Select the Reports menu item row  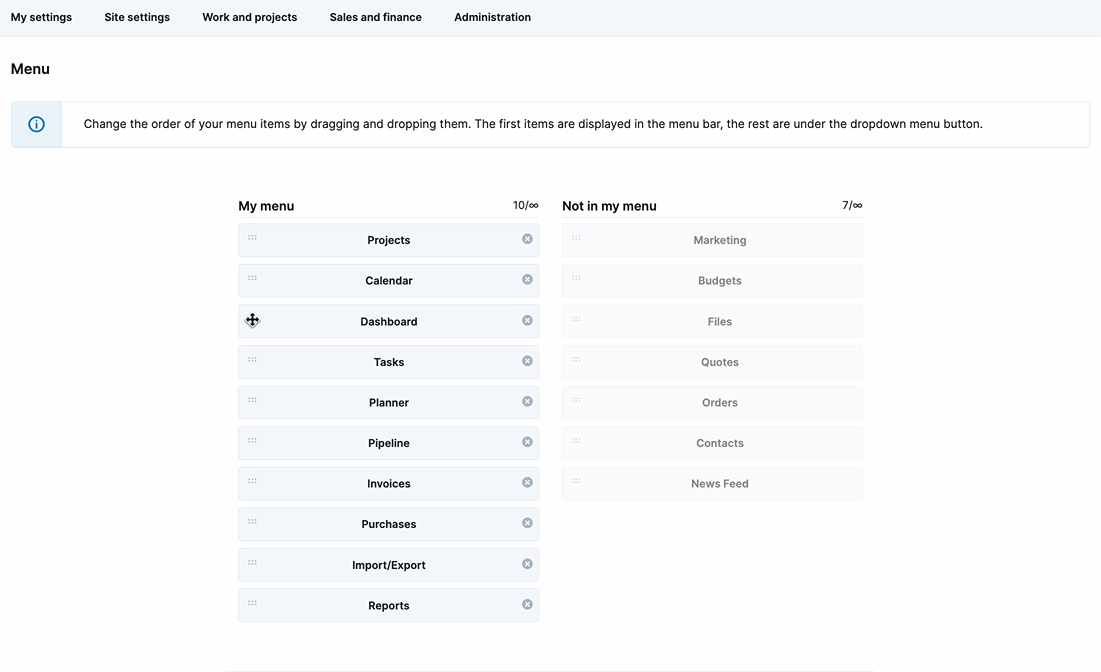pos(388,605)
